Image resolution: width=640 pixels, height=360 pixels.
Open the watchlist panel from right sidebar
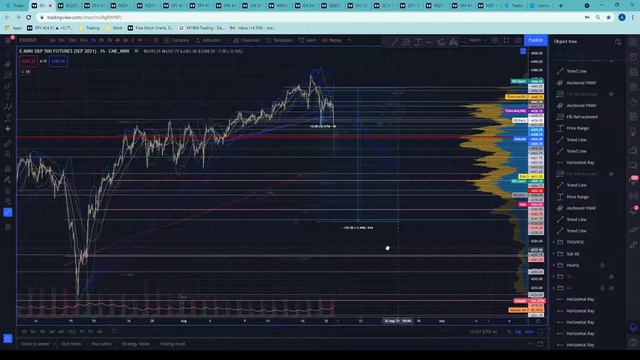[x=633, y=42]
